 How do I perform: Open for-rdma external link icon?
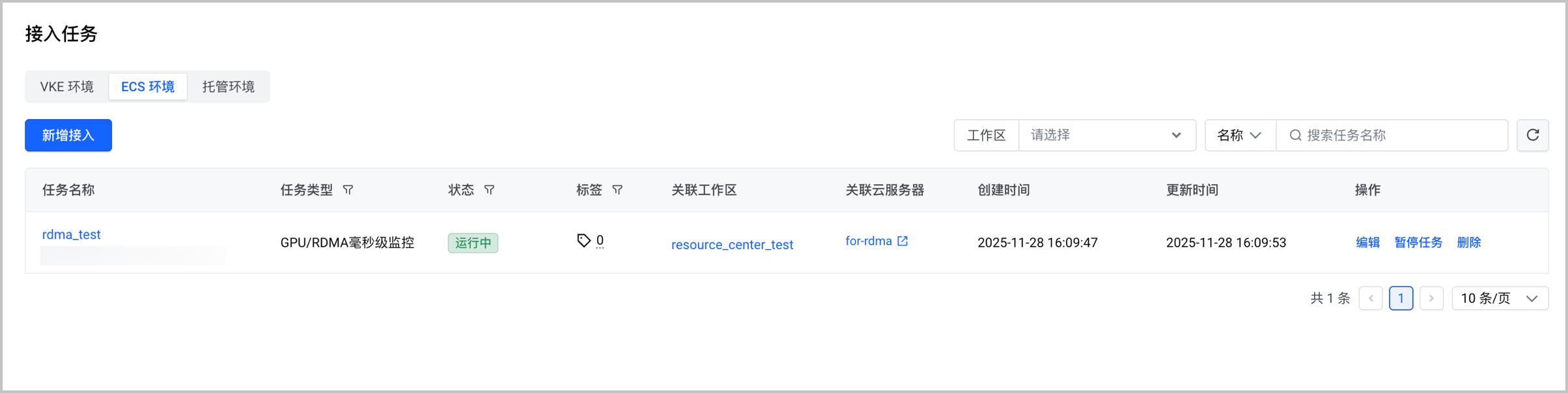903,241
